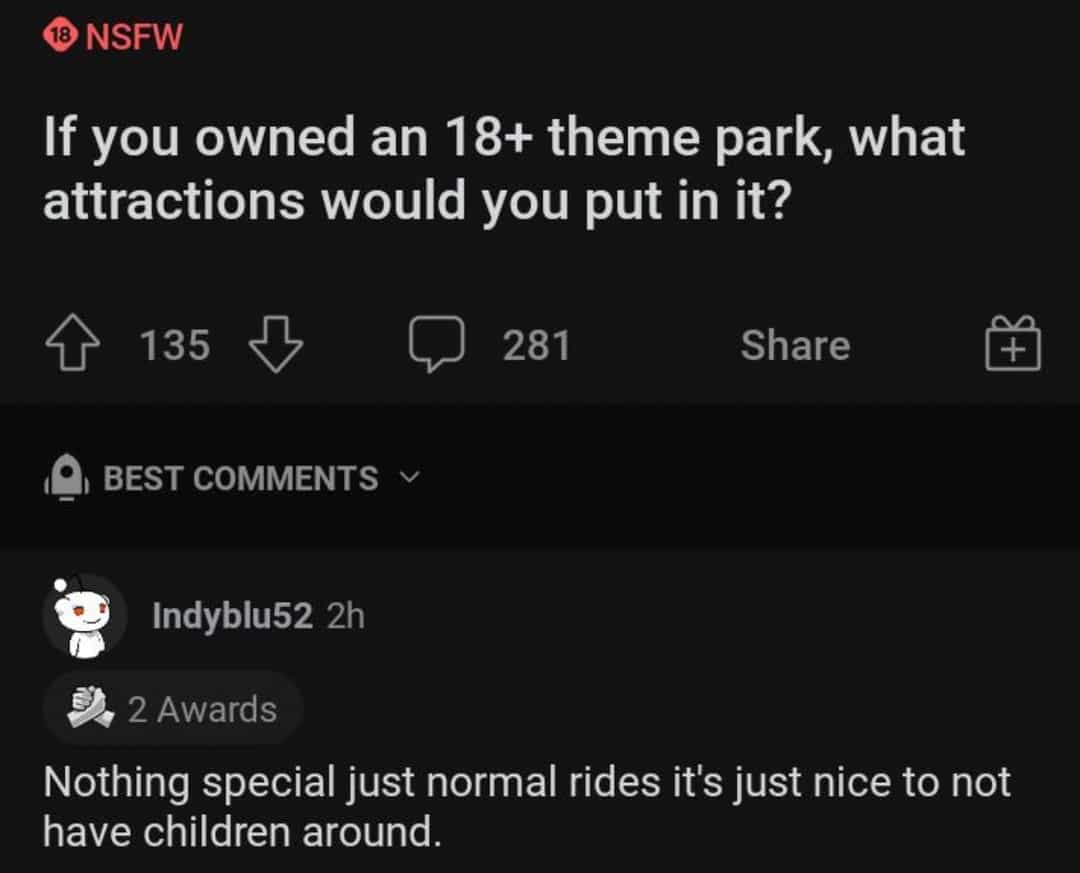The width and height of the screenshot is (1080, 873).
Task: Expand the Best Comments chevron
Action: pyautogui.click(x=407, y=478)
